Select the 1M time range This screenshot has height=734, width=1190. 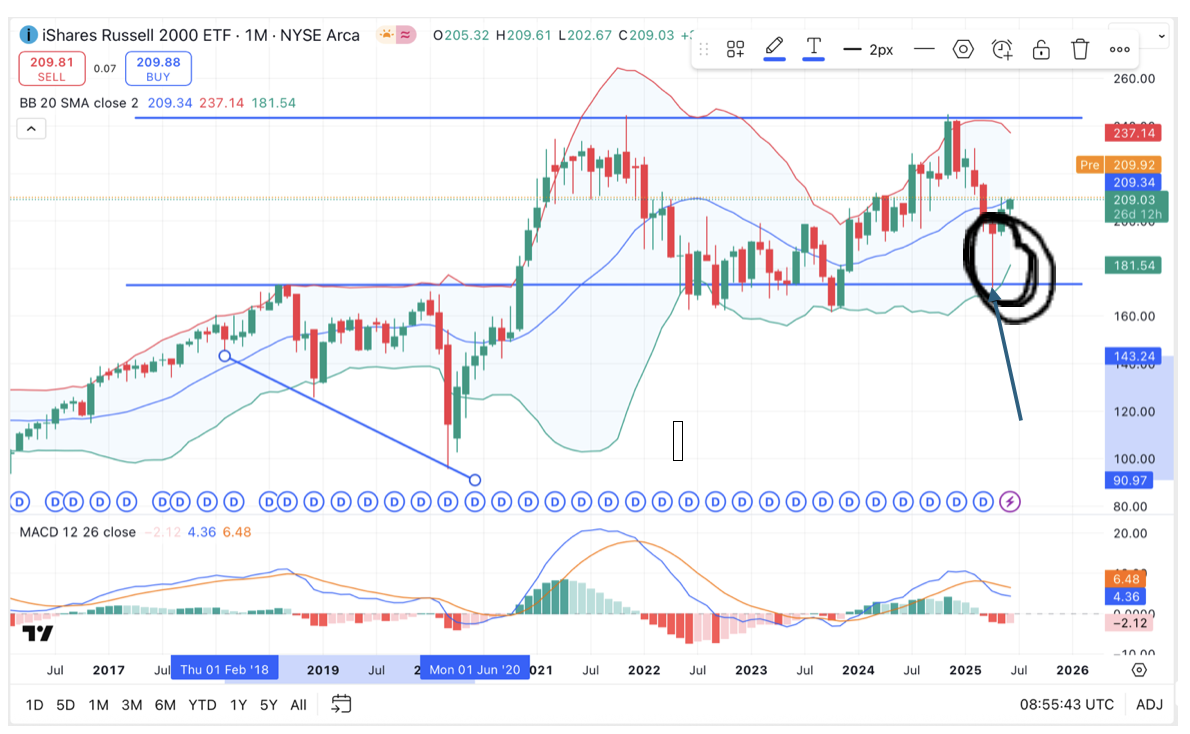(x=98, y=705)
